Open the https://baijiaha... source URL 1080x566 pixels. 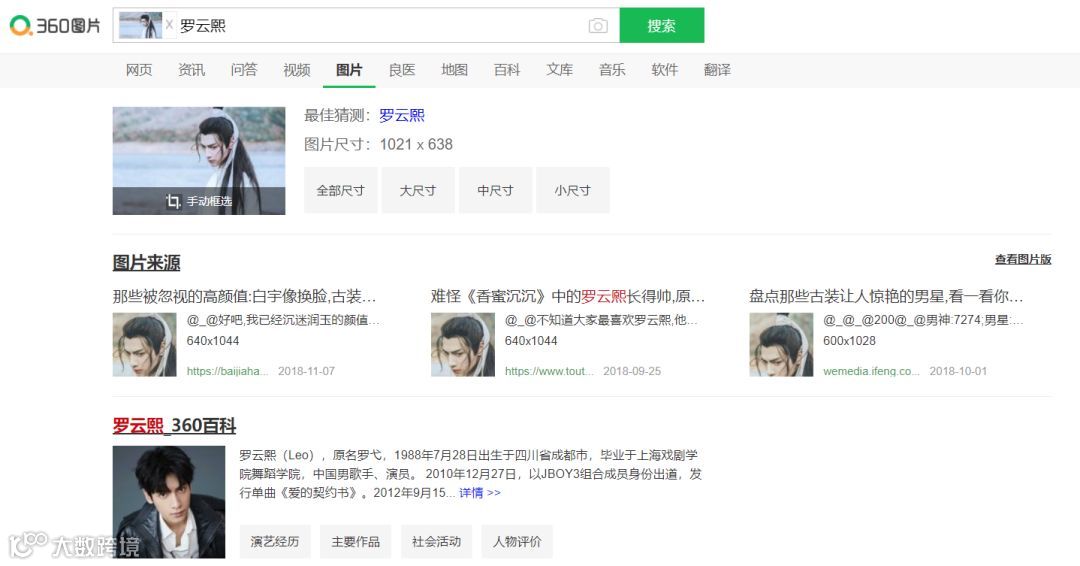227,370
